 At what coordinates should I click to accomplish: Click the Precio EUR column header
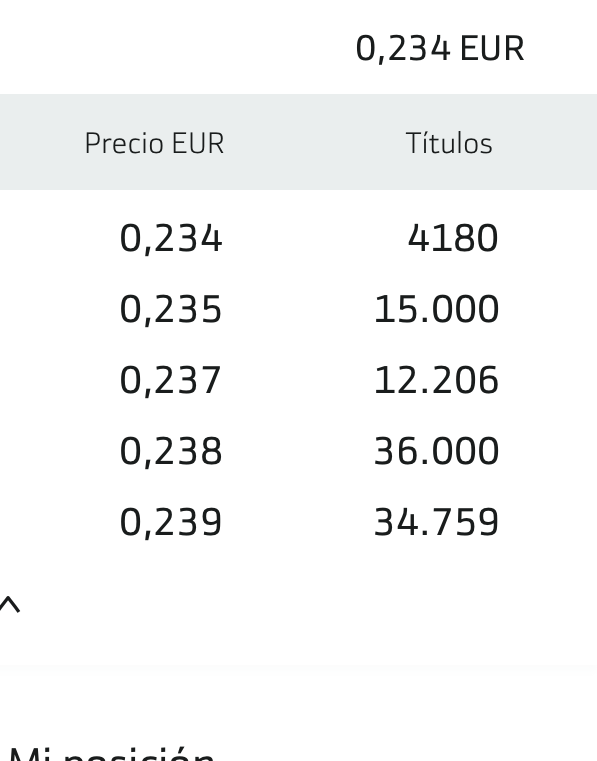tap(154, 143)
